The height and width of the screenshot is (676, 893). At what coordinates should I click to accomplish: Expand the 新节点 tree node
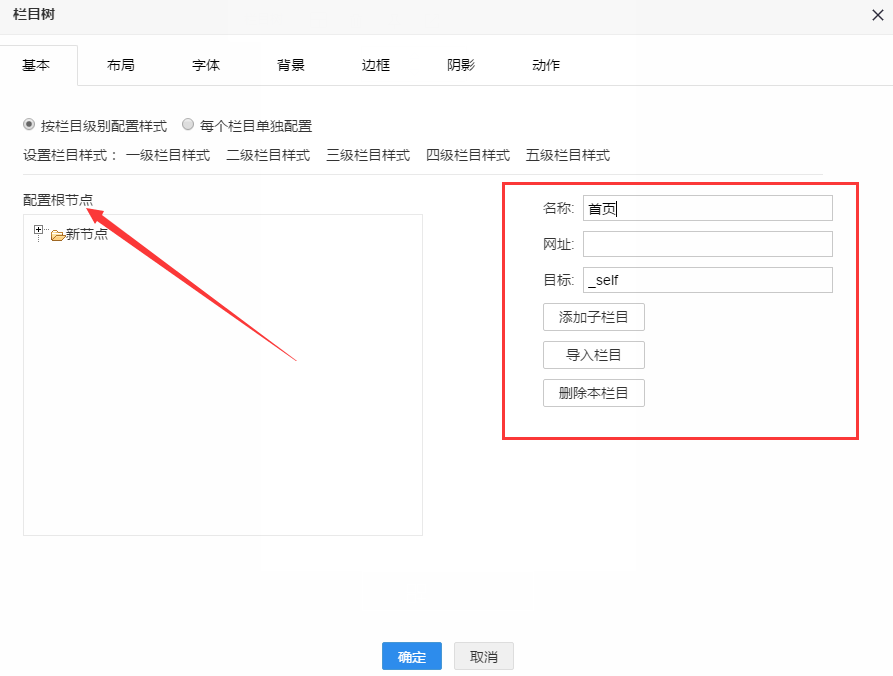[x=39, y=230]
